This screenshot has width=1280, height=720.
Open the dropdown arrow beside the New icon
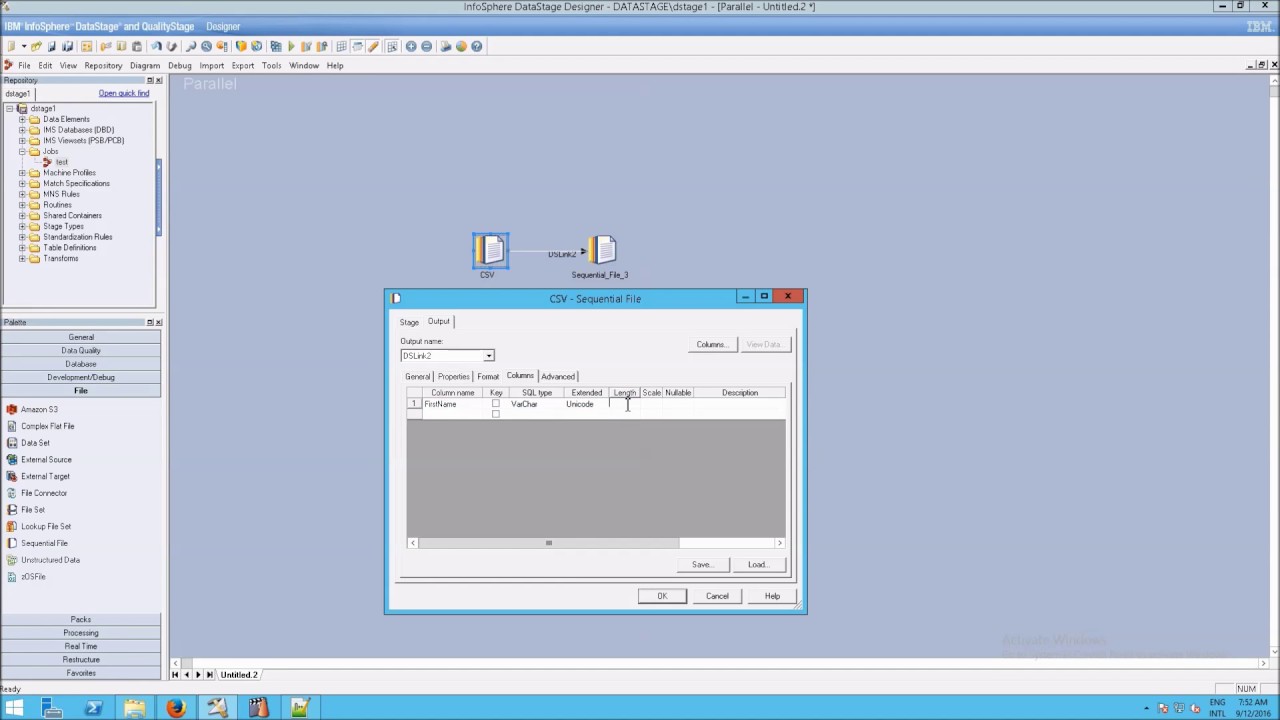(x=24, y=46)
